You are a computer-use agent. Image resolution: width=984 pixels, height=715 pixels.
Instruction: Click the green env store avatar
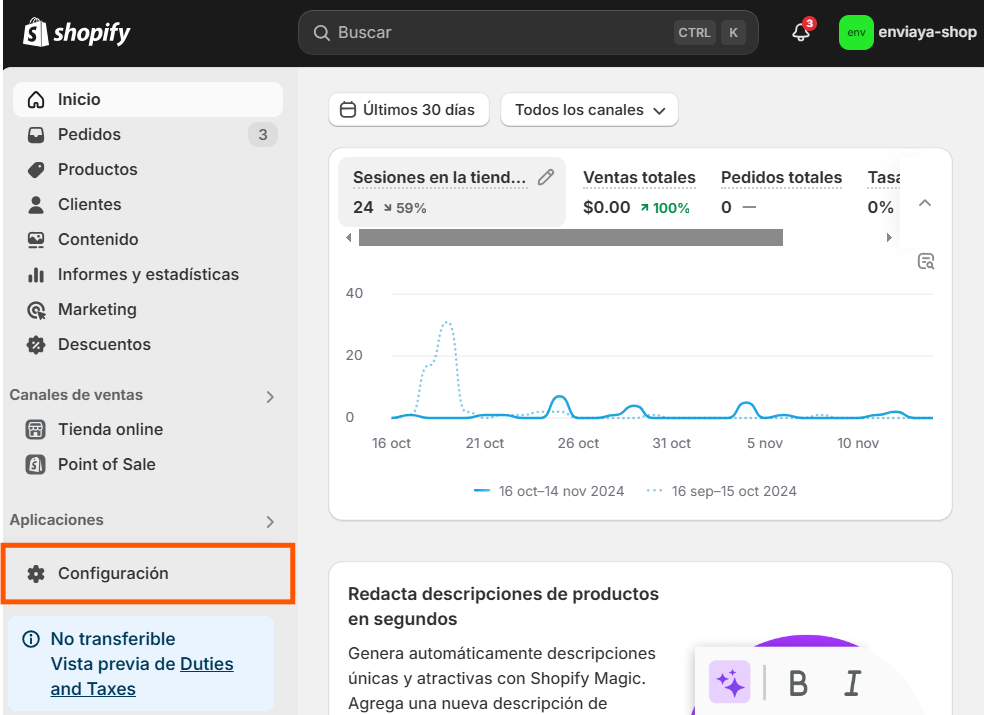point(856,33)
